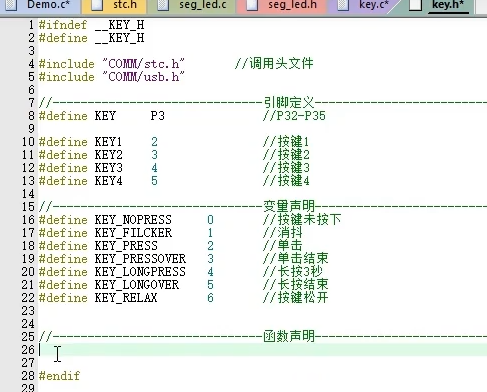Click line number 28 in the gutter
The image size is (487, 392).
[28, 376]
